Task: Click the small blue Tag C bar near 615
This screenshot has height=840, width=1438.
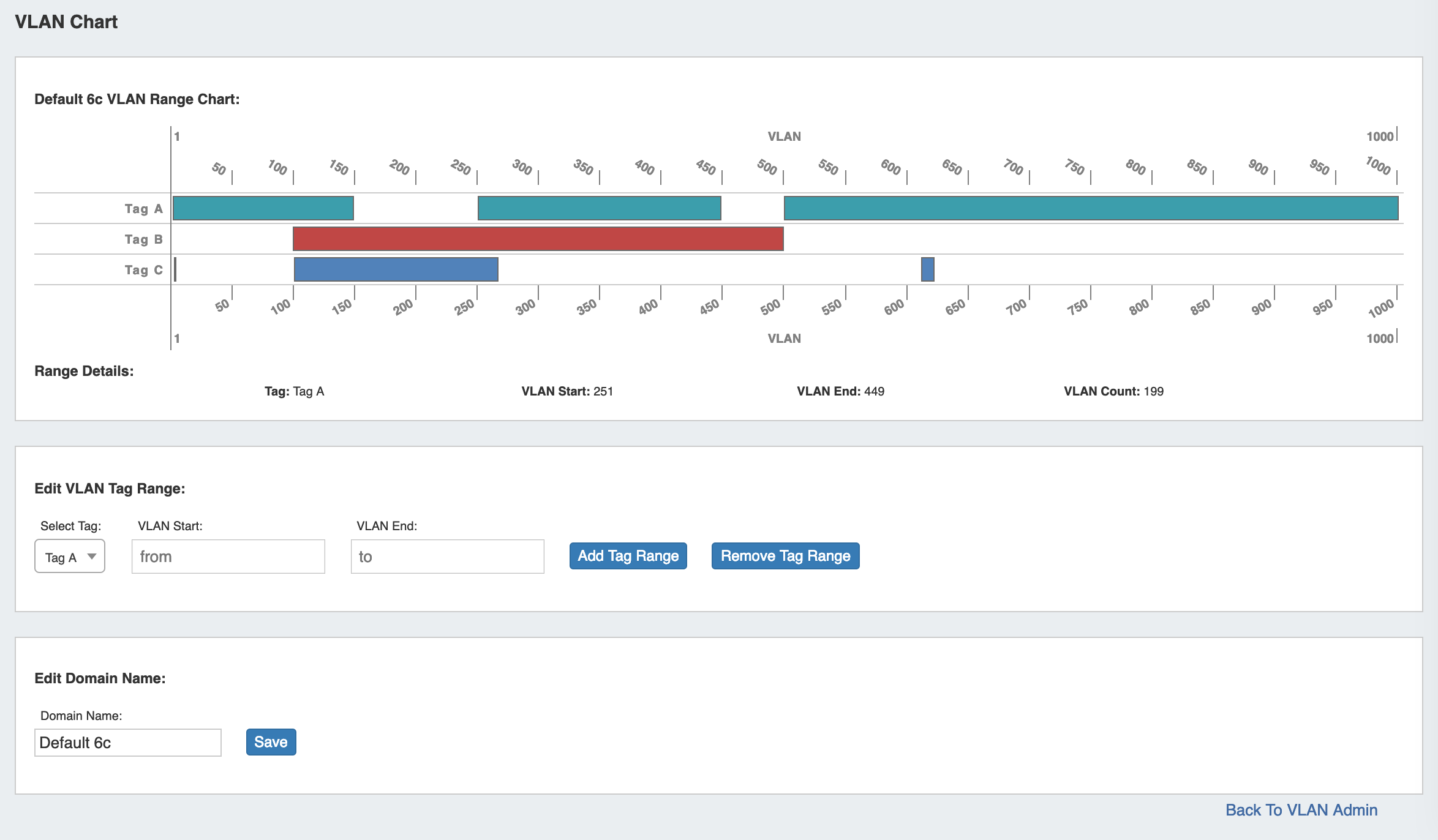Action: [927, 269]
